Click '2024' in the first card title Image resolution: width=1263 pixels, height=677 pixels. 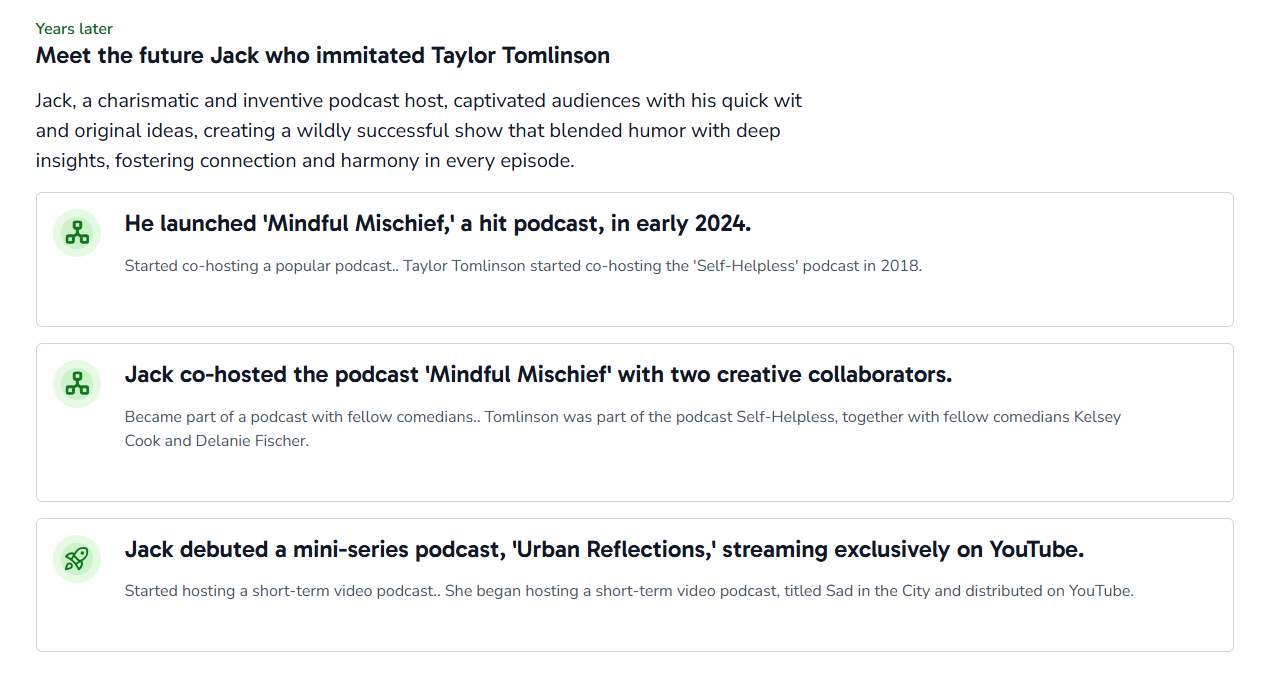tap(720, 224)
